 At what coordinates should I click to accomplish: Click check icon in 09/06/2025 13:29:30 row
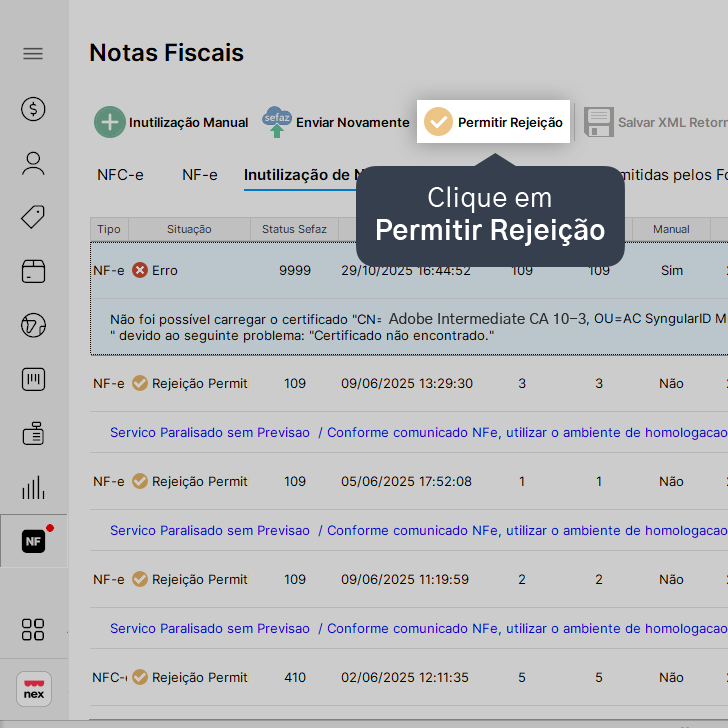pos(140,384)
